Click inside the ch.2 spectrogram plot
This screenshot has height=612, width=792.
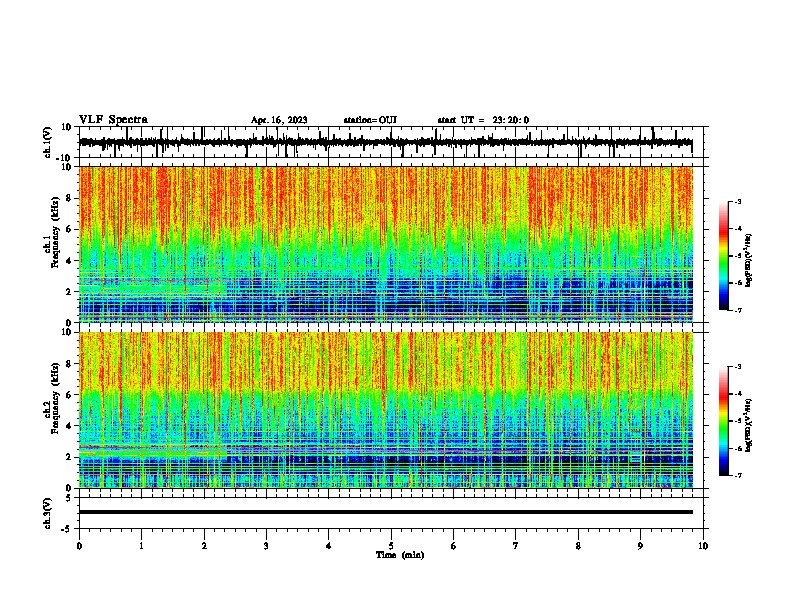click(x=386, y=410)
